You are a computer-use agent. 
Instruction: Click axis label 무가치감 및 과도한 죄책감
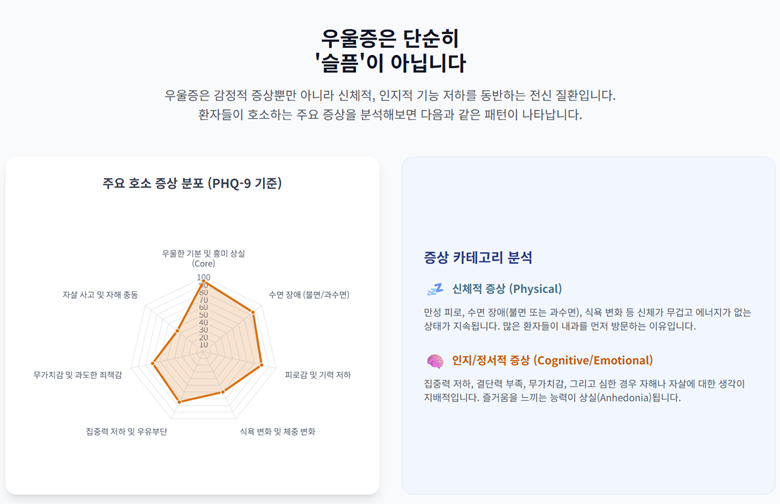tap(78, 375)
